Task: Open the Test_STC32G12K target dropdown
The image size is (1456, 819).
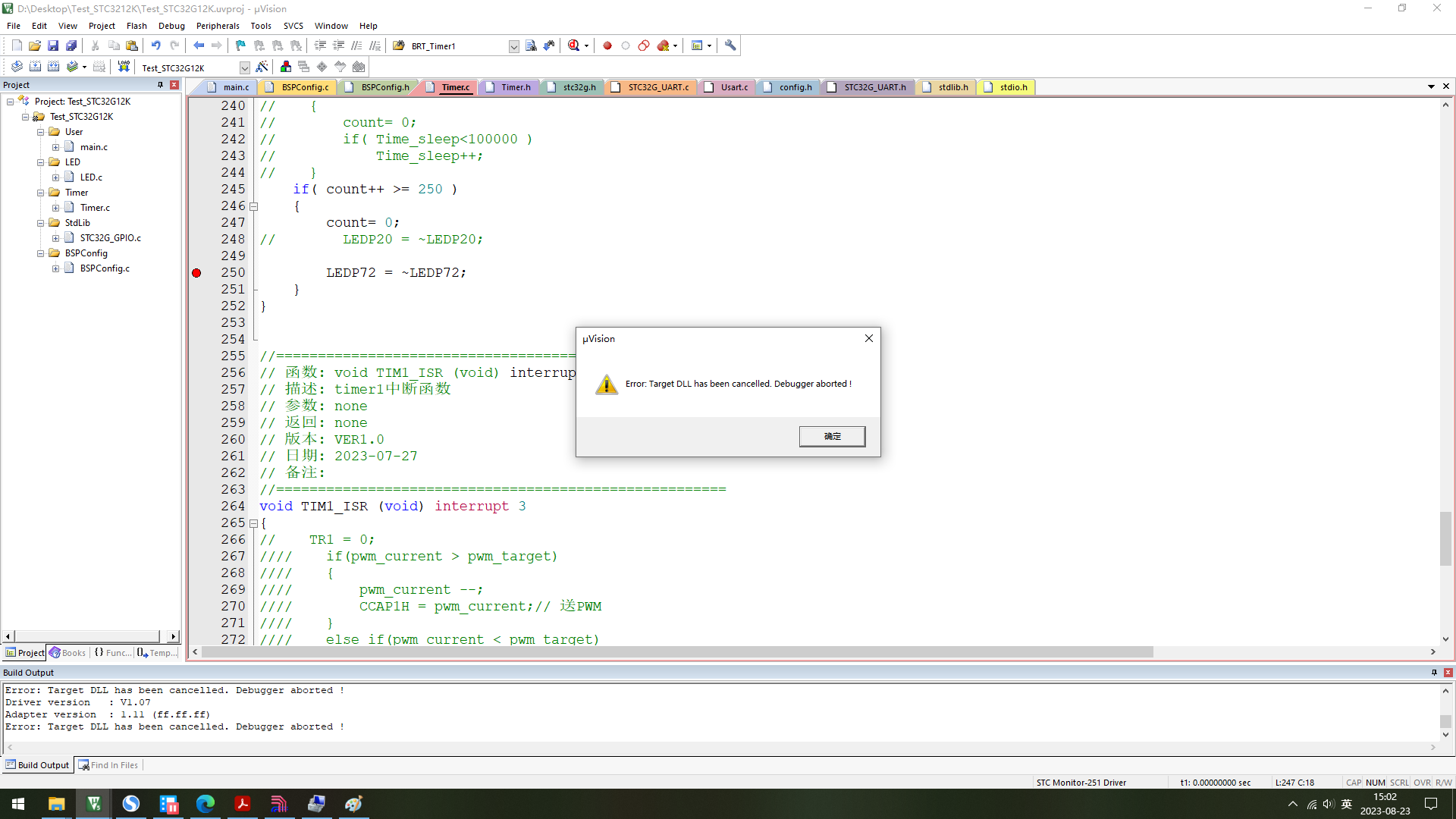Action: pyautogui.click(x=244, y=67)
